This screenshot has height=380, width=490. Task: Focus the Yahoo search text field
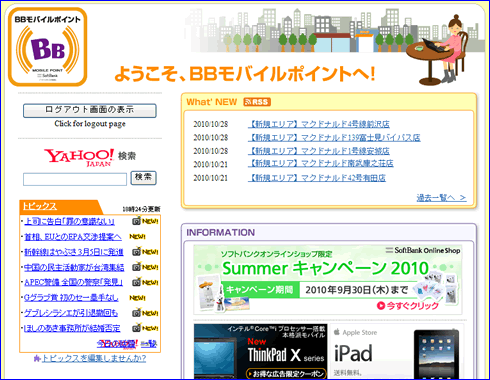tap(75, 179)
